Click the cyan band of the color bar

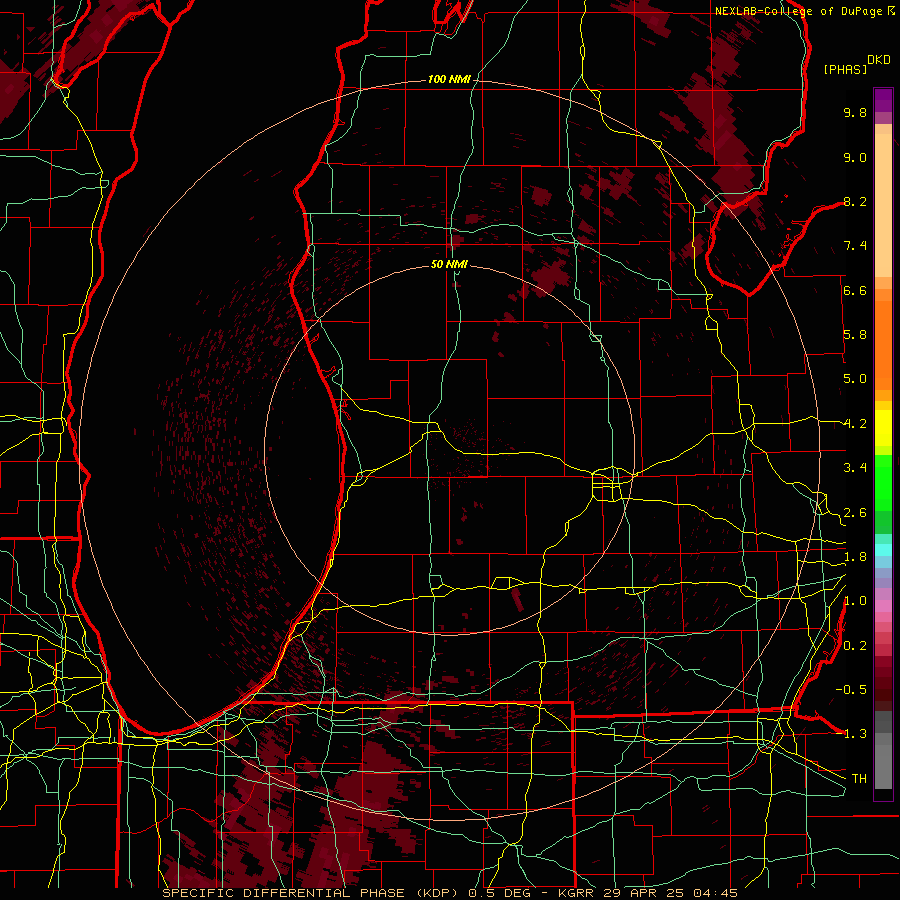(x=883, y=550)
